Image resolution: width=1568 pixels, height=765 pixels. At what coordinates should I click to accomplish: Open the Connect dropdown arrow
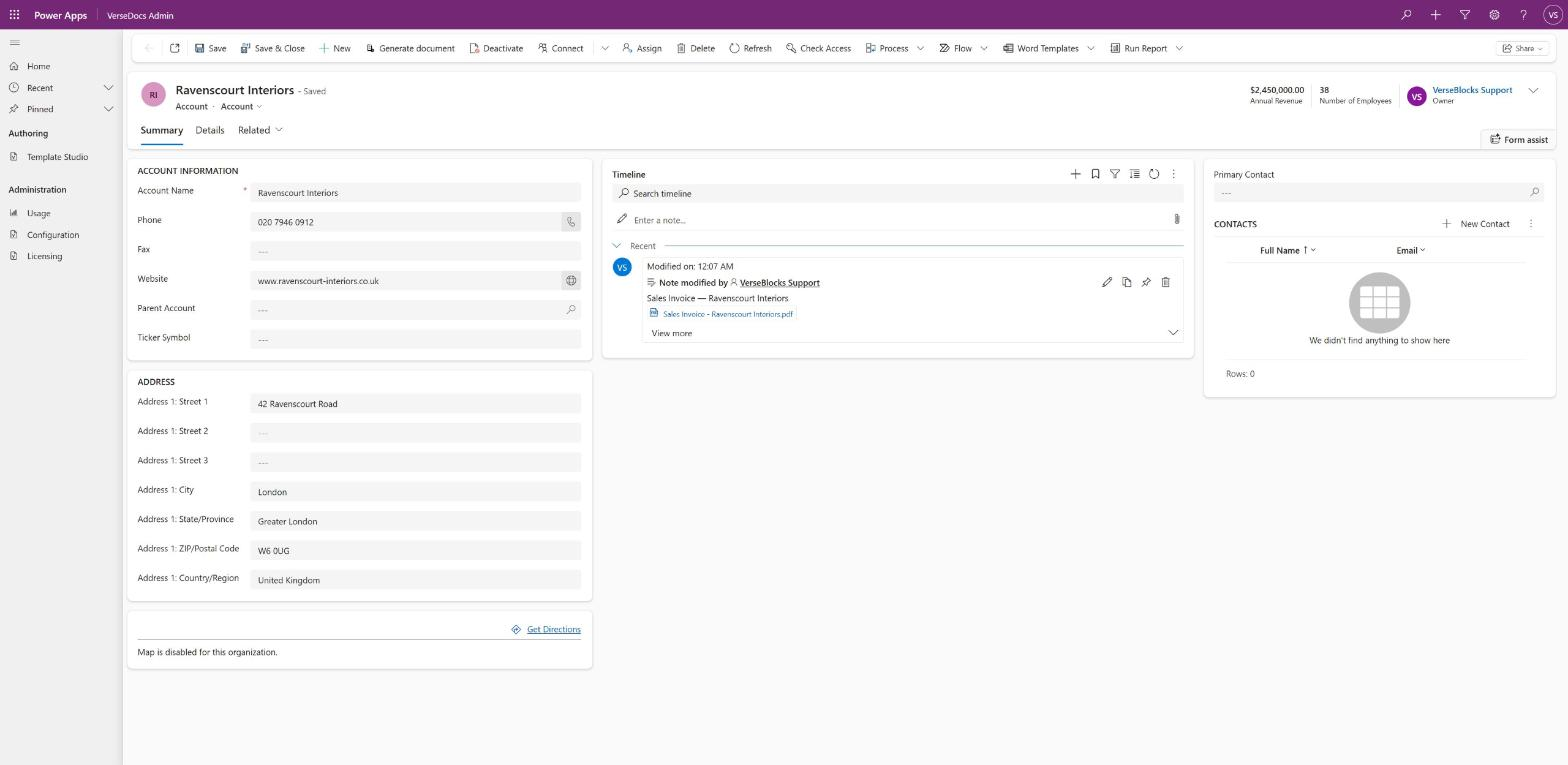coord(605,48)
